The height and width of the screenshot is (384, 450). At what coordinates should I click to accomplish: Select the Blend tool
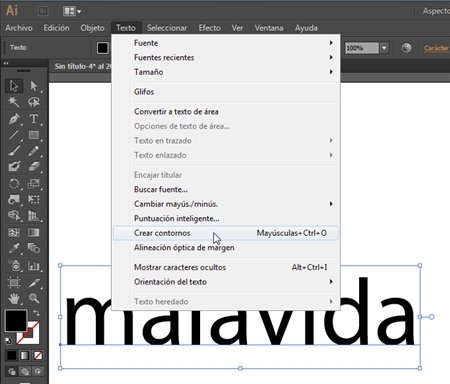(x=34, y=248)
